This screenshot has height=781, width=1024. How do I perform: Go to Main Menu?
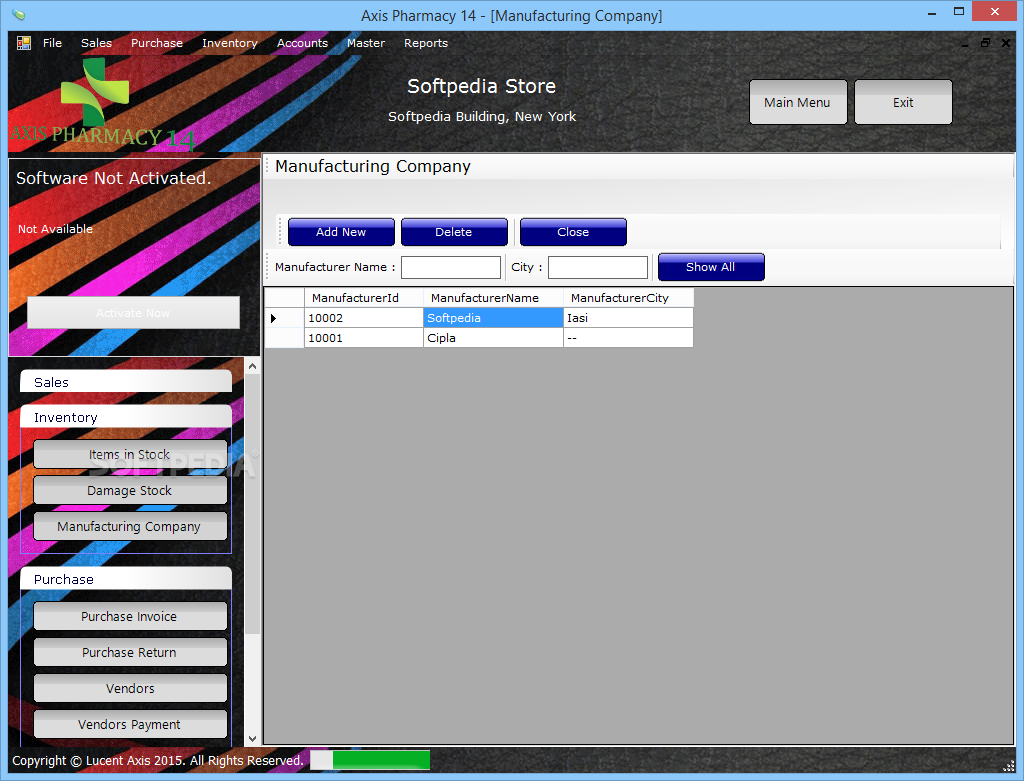click(x=798, y=102)
